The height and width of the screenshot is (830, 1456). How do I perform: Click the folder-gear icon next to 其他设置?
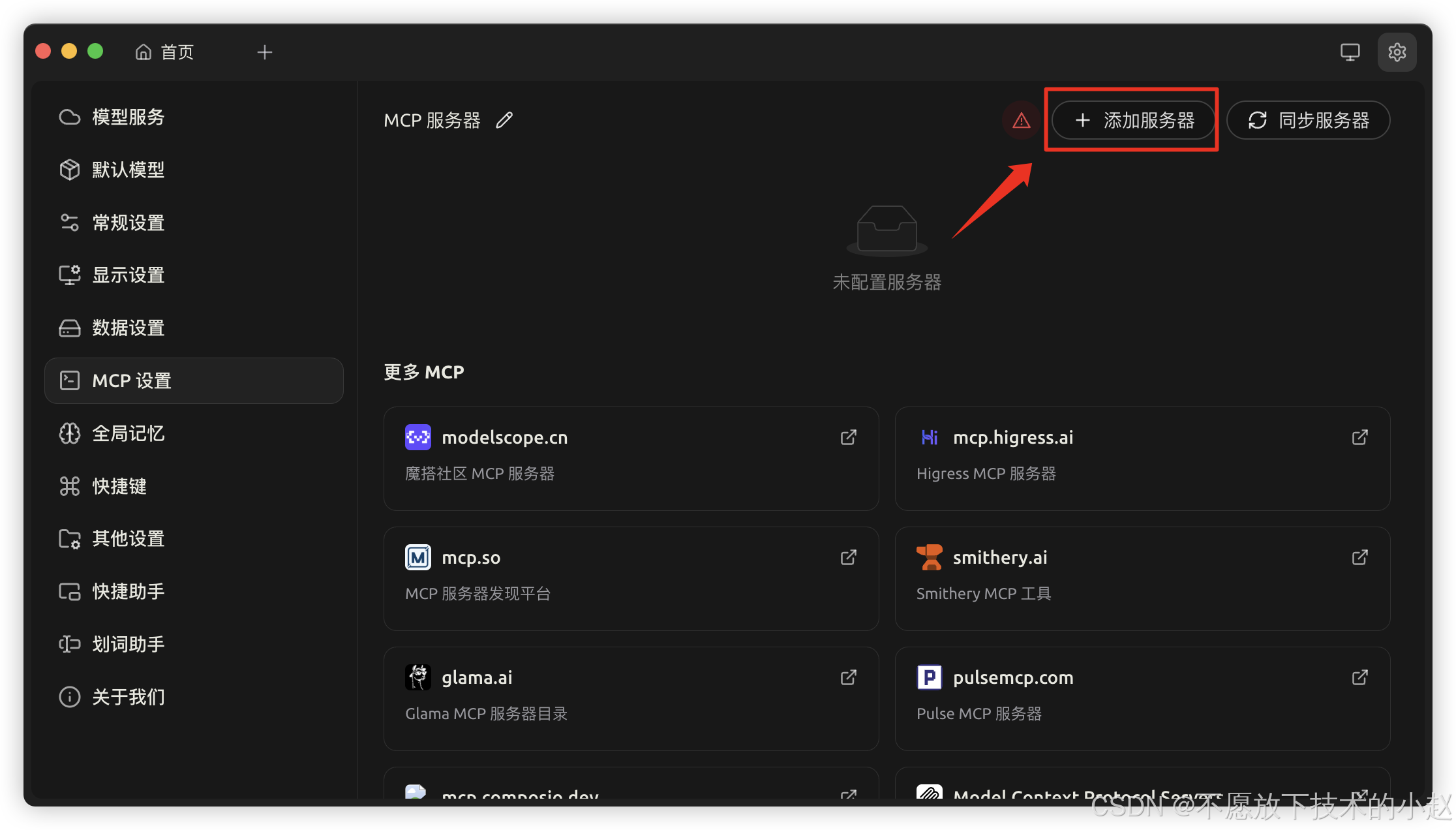[x=70, y=539]
